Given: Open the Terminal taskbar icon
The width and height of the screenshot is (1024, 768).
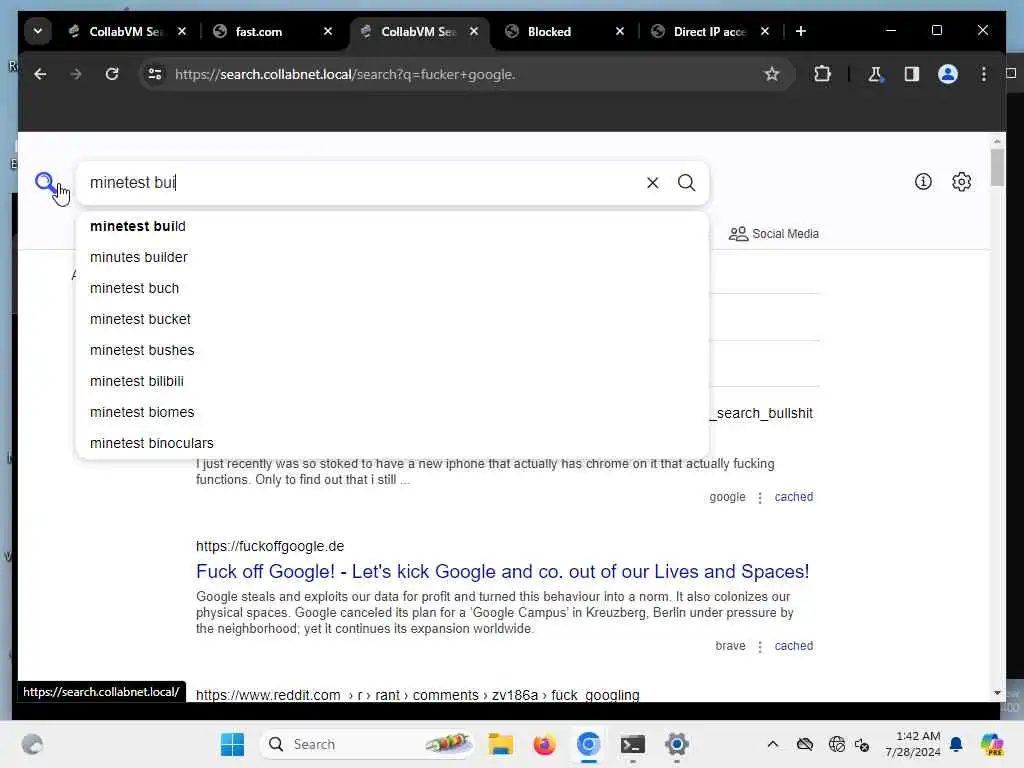Looking at the screenshot, I should [632, 744].
